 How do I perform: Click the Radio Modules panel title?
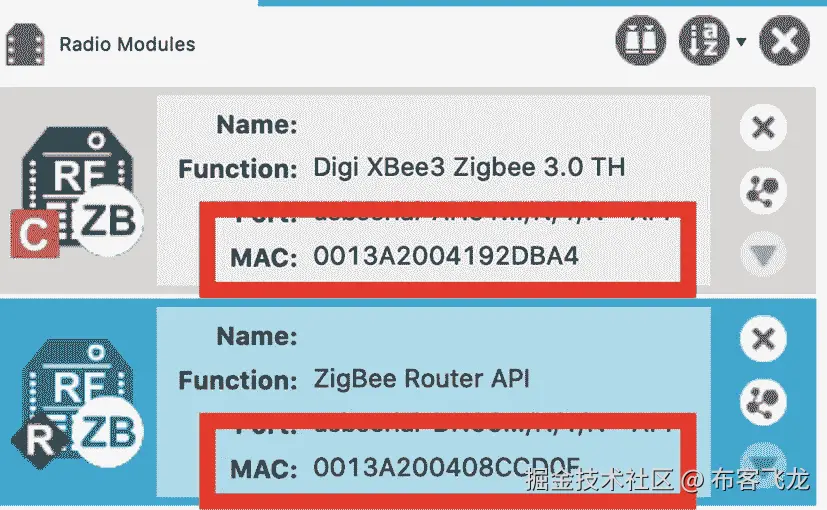click(127, 44)
